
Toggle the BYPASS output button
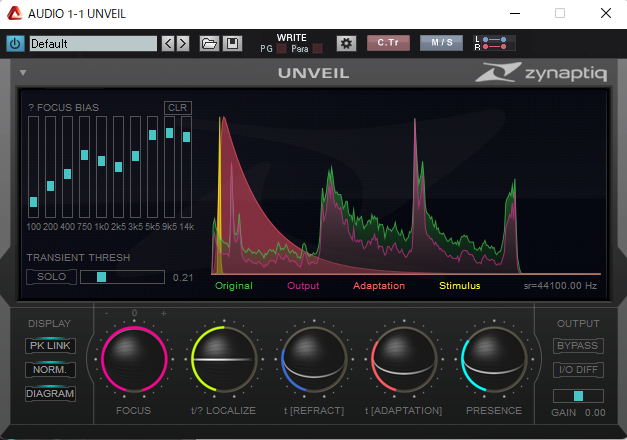(578, 346)
